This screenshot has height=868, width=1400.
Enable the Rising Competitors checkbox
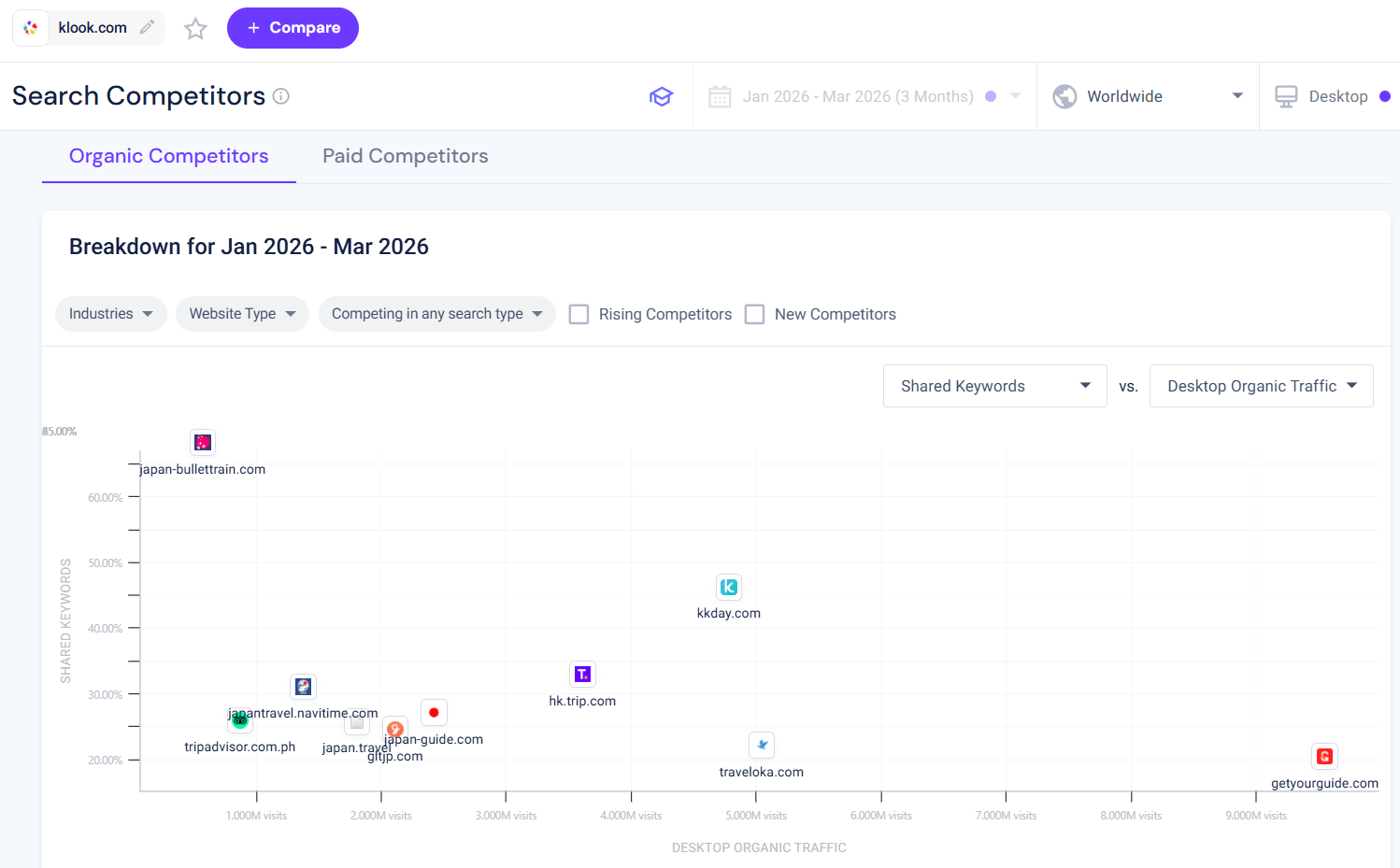pos(579,314)
